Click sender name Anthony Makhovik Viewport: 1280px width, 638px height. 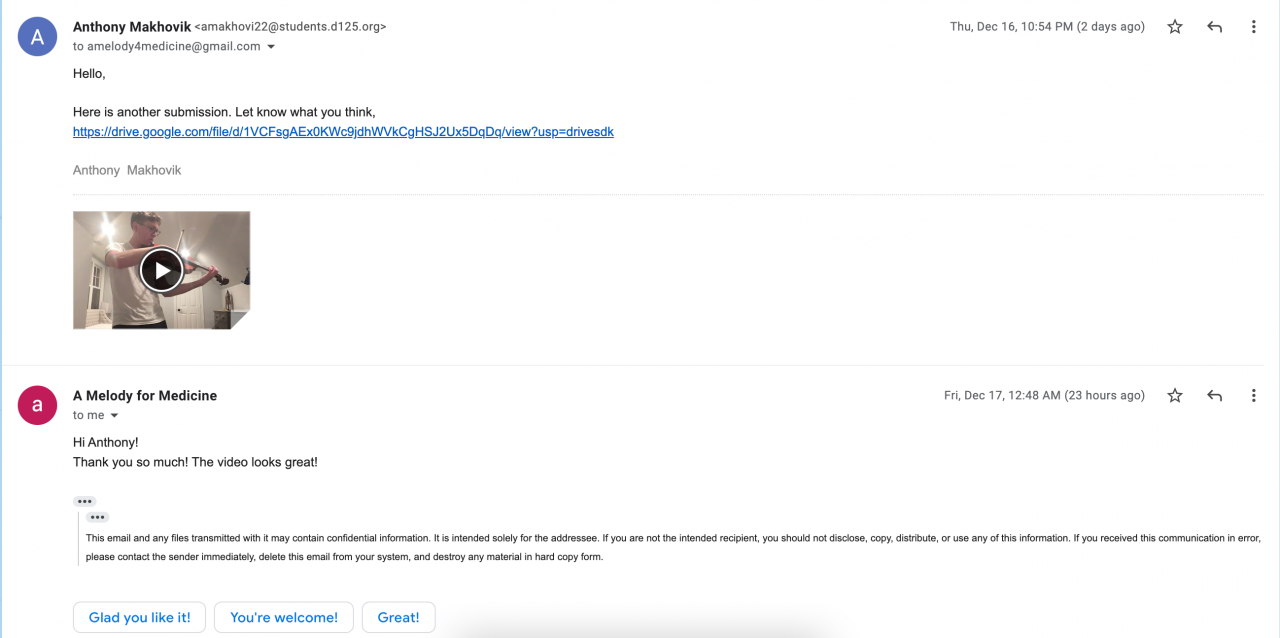pos(131,27)
